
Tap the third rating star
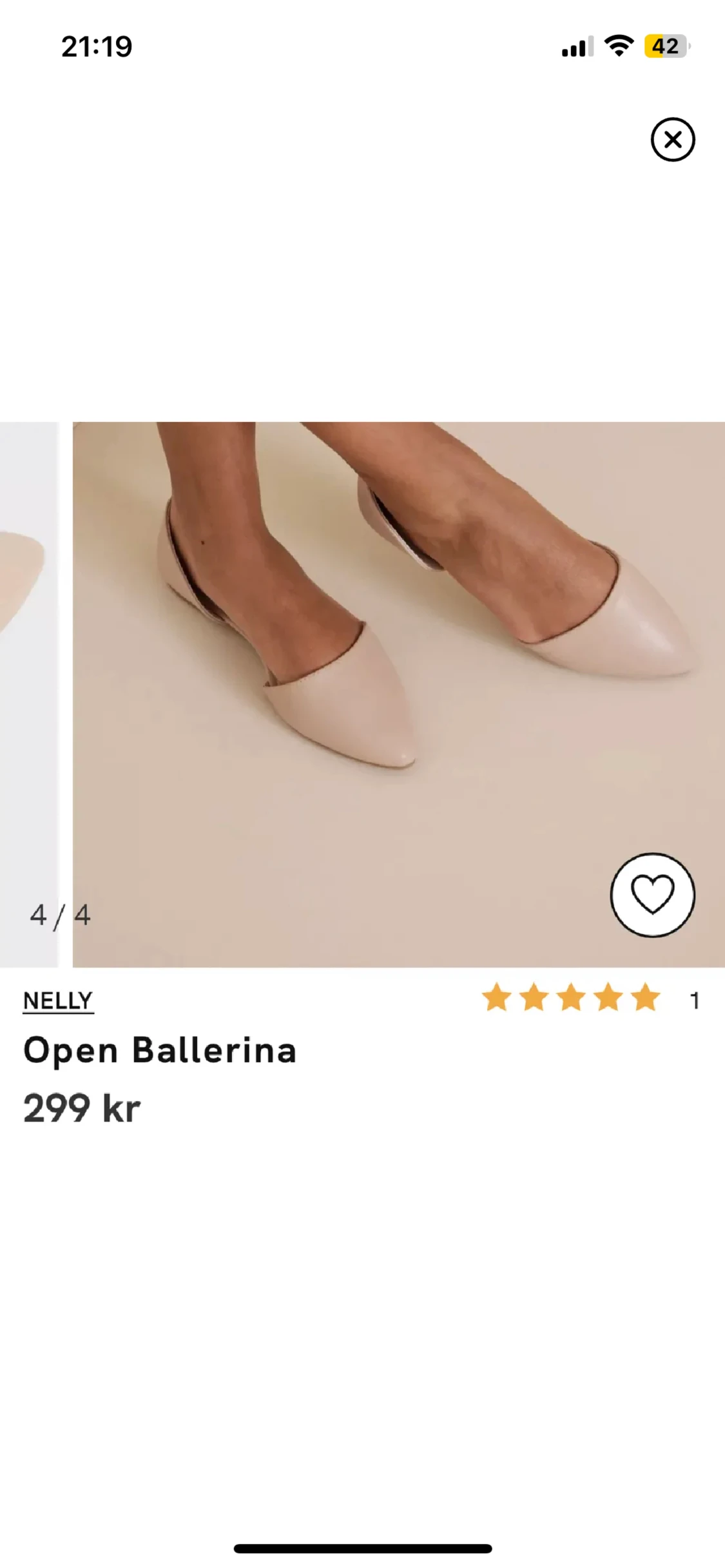click(572, 998)
